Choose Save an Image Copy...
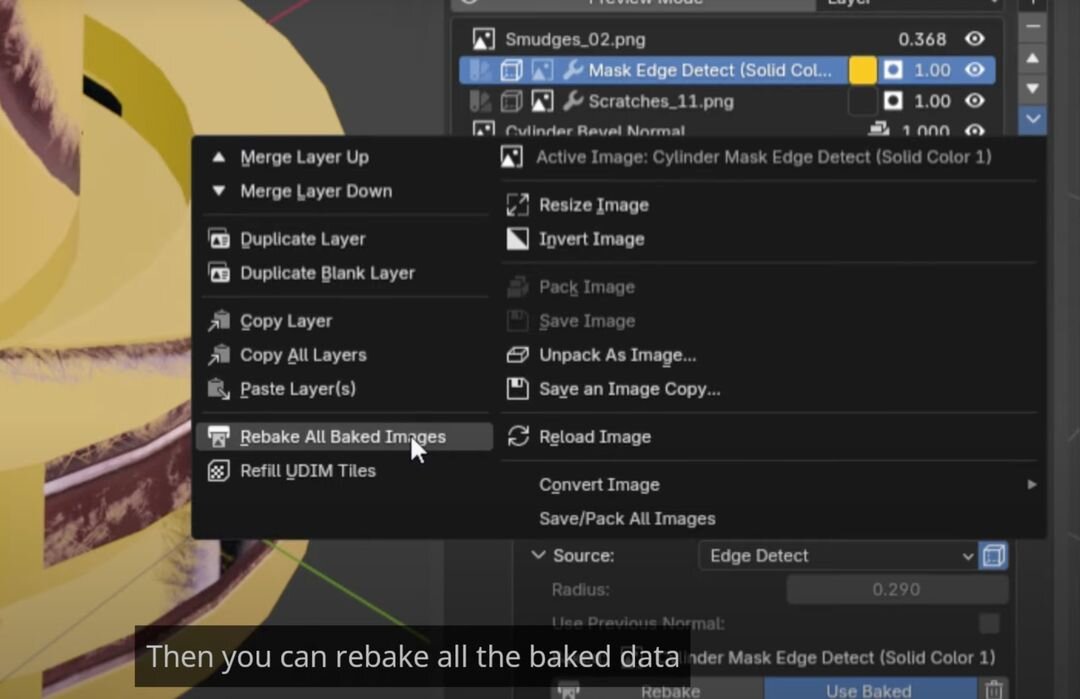Image resolution: width=1080 pixels, height=699 pixels. [769, 389]
